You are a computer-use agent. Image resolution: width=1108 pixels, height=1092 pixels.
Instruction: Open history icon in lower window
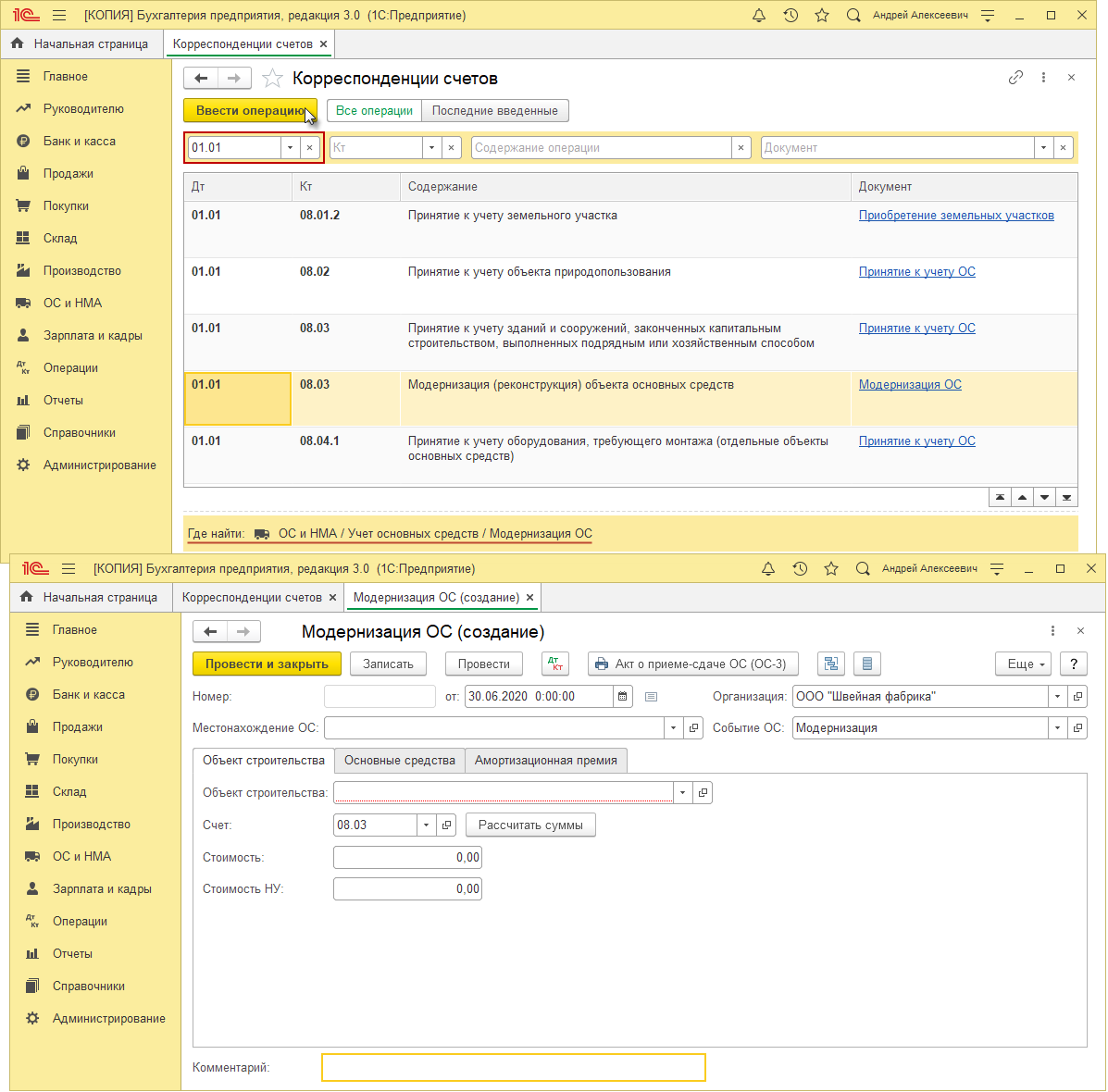coord(800,569)
